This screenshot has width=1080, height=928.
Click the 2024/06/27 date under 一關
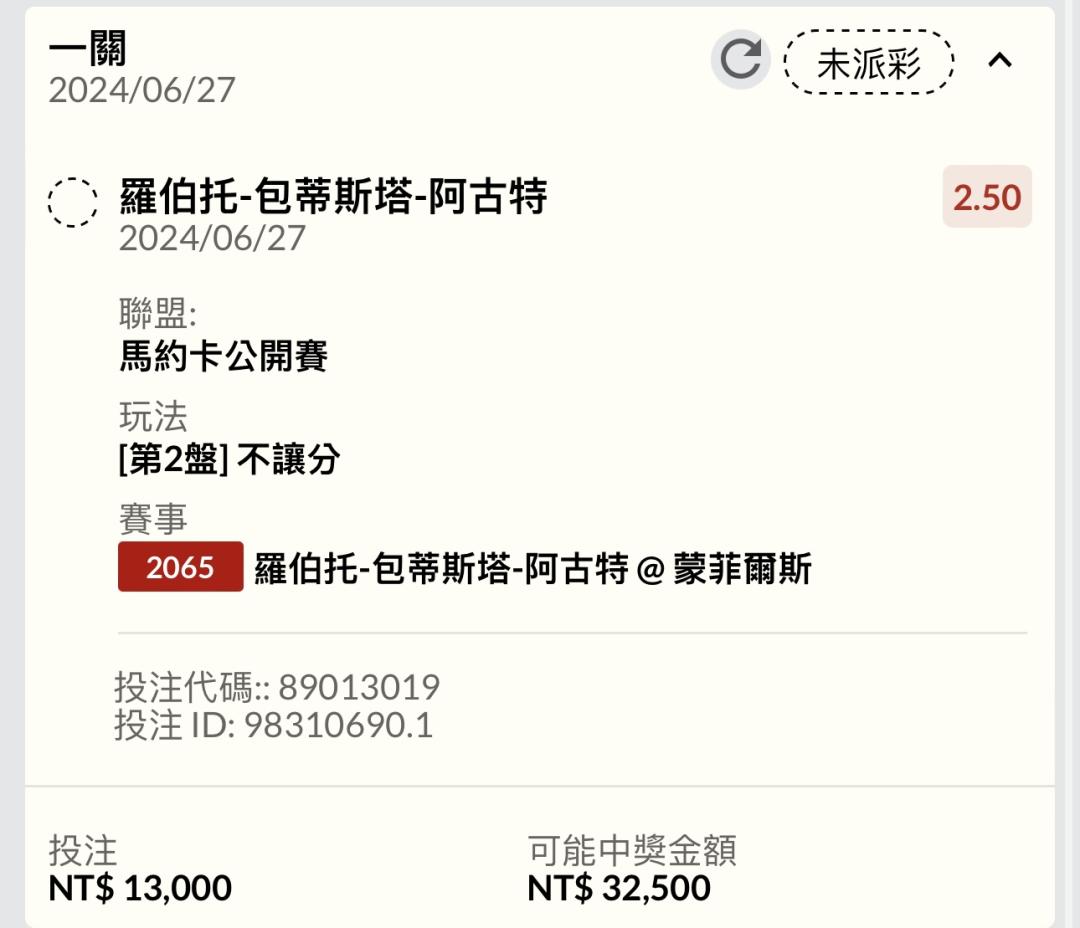142,90
